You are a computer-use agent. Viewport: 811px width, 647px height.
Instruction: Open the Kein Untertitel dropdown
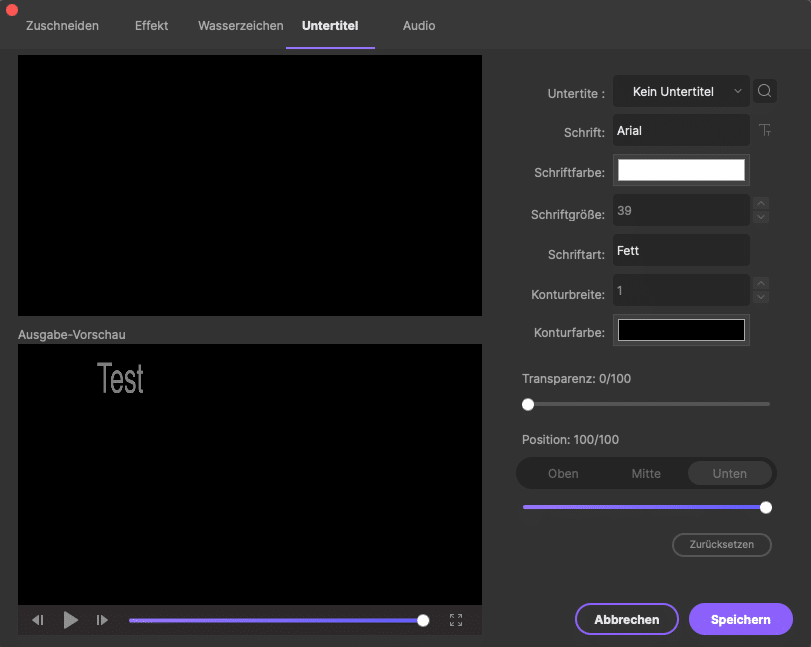click(x=681, y=91)
